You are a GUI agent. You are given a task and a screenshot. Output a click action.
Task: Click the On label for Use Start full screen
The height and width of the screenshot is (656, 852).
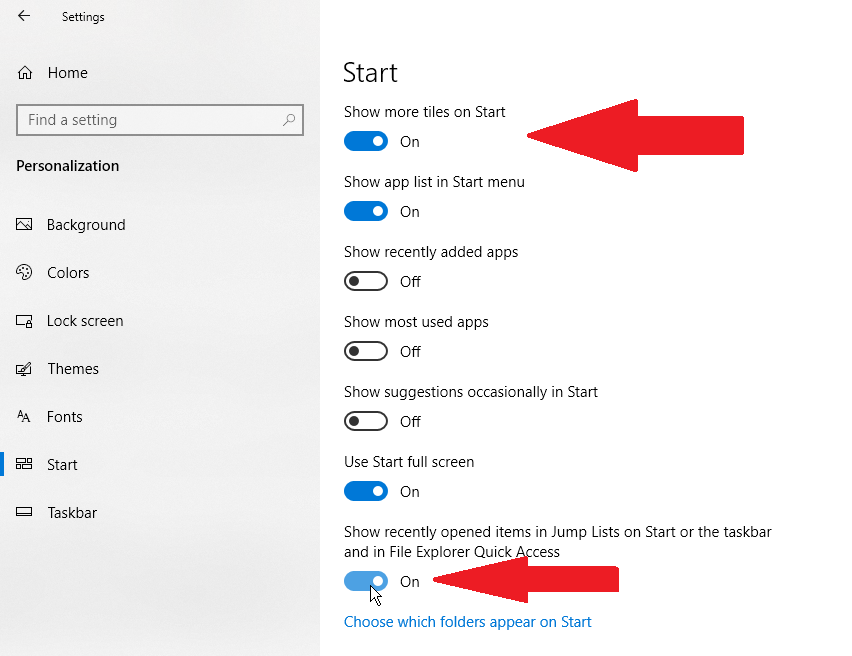pos(410,492)
